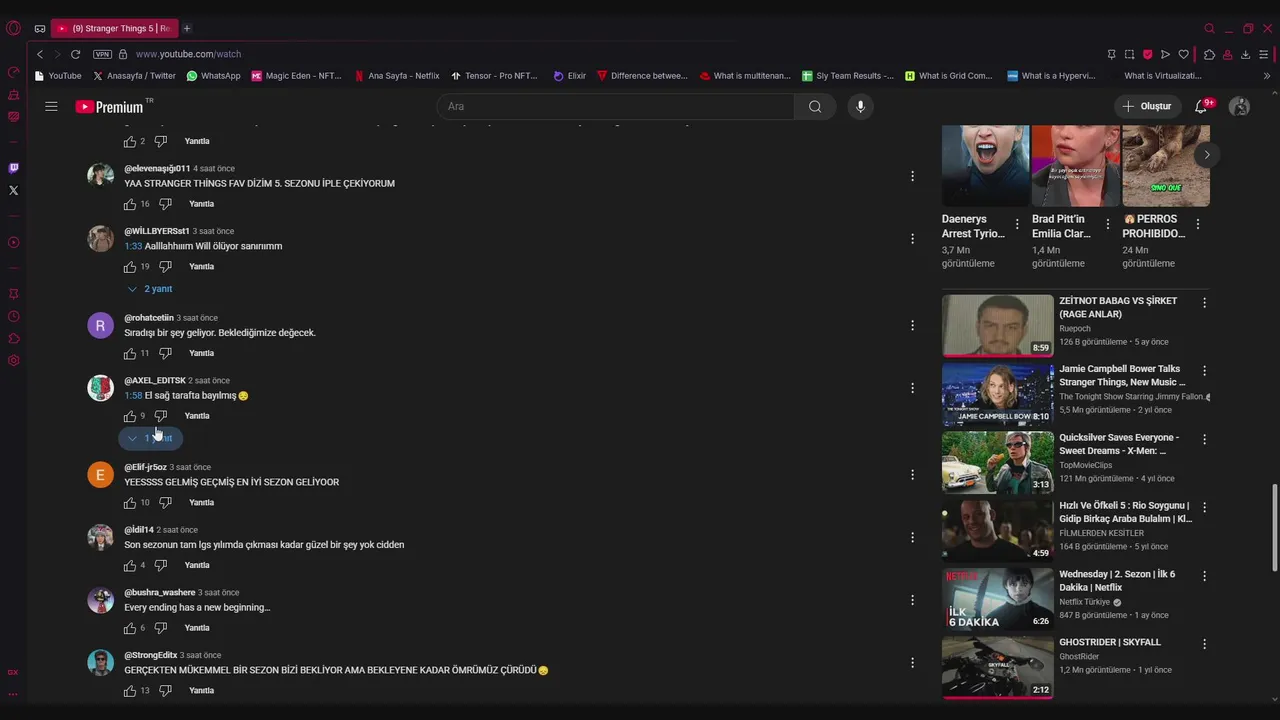Jump to timestamp 1:58 in comment
The width and height of the screenshot is (1280, 720).
(133, 396)
